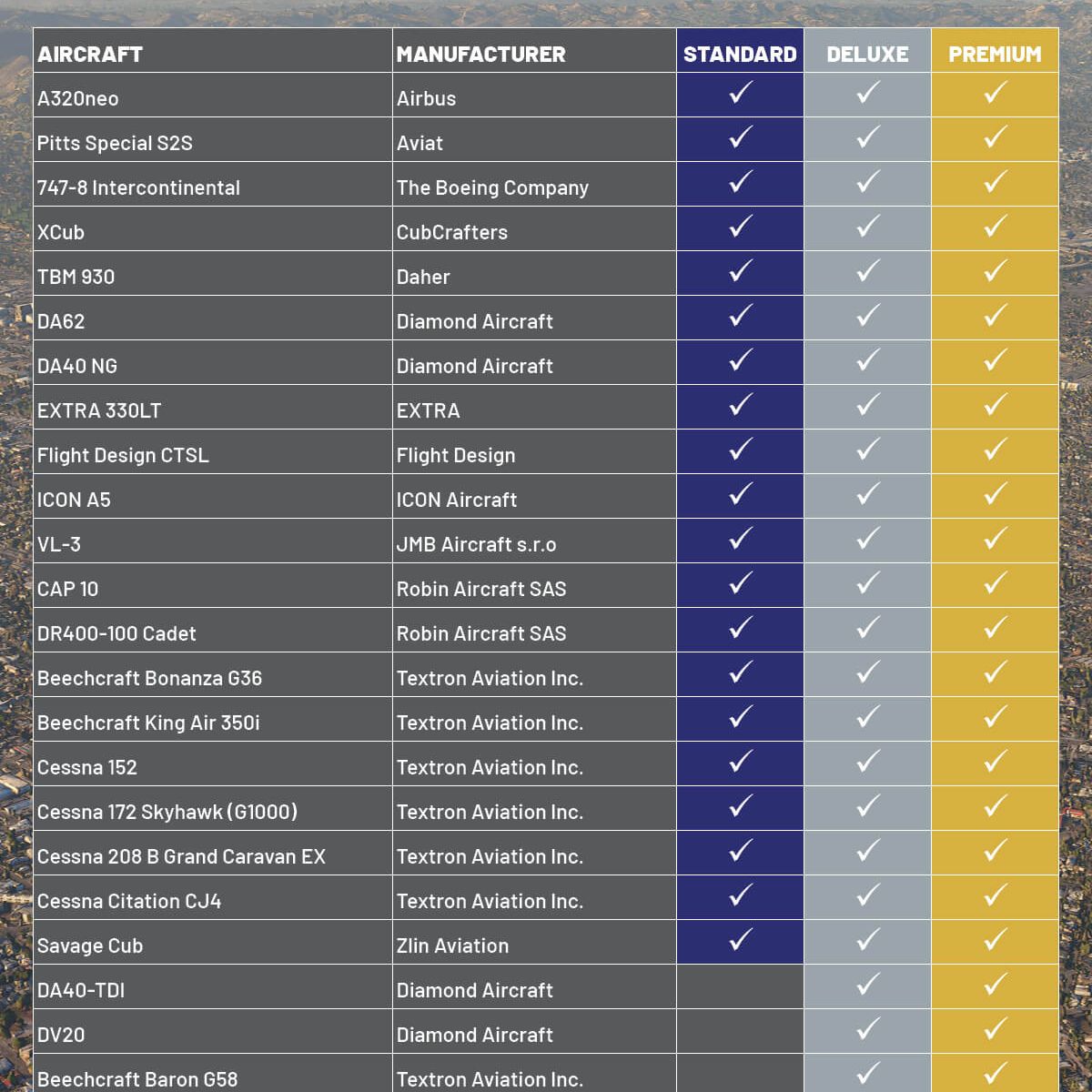
Task: Select the PREMIUM column header
Action: click(995, 54)
